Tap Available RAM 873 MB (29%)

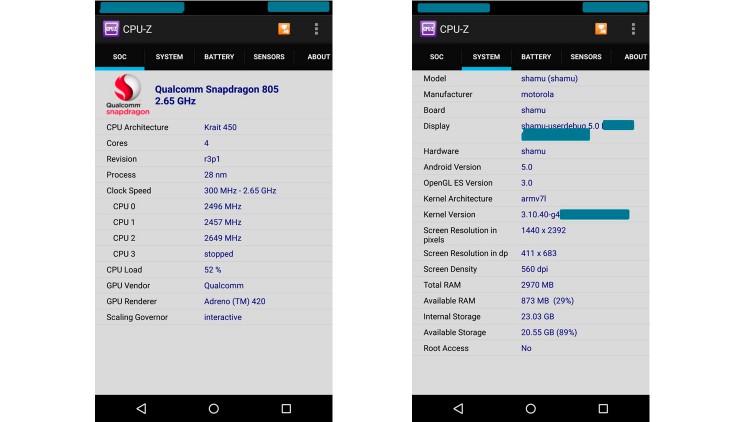[547, 300]
